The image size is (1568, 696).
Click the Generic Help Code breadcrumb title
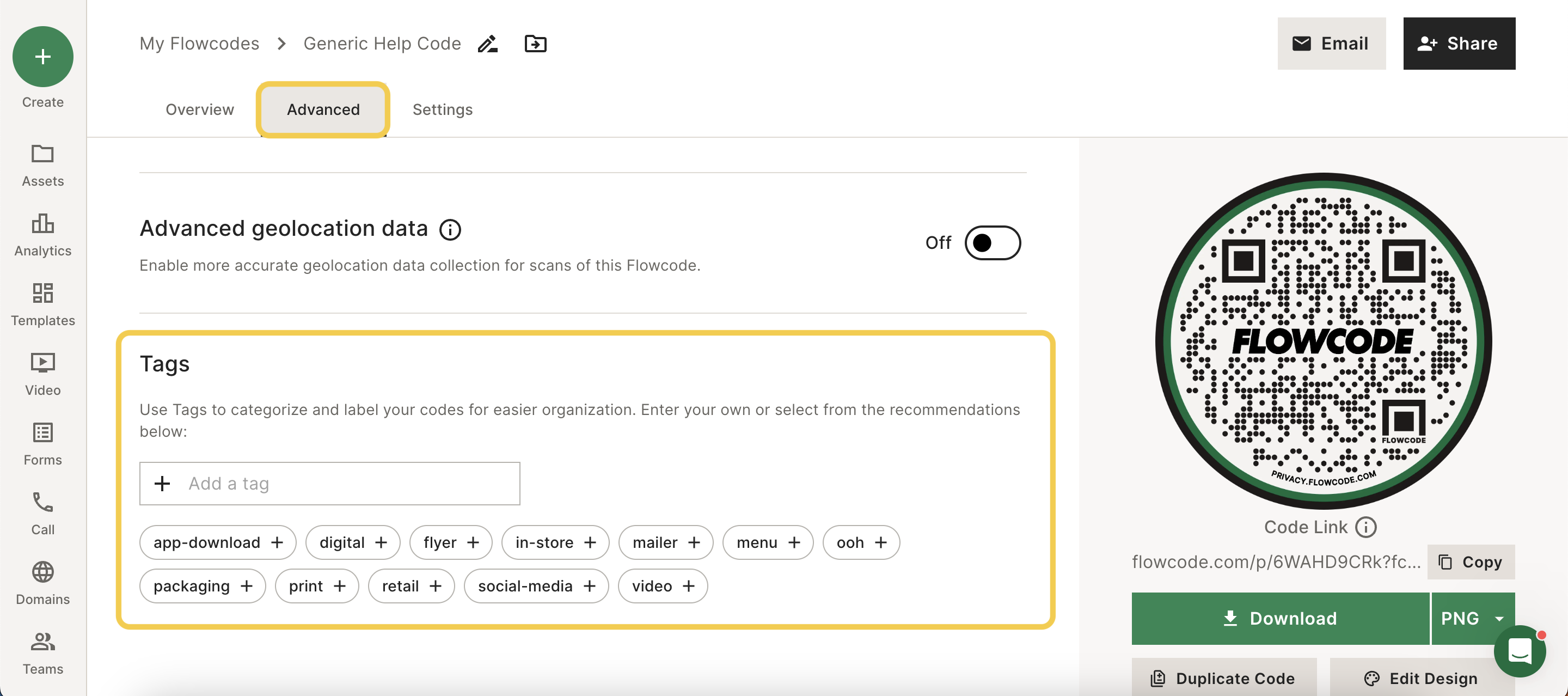(382, 44)
